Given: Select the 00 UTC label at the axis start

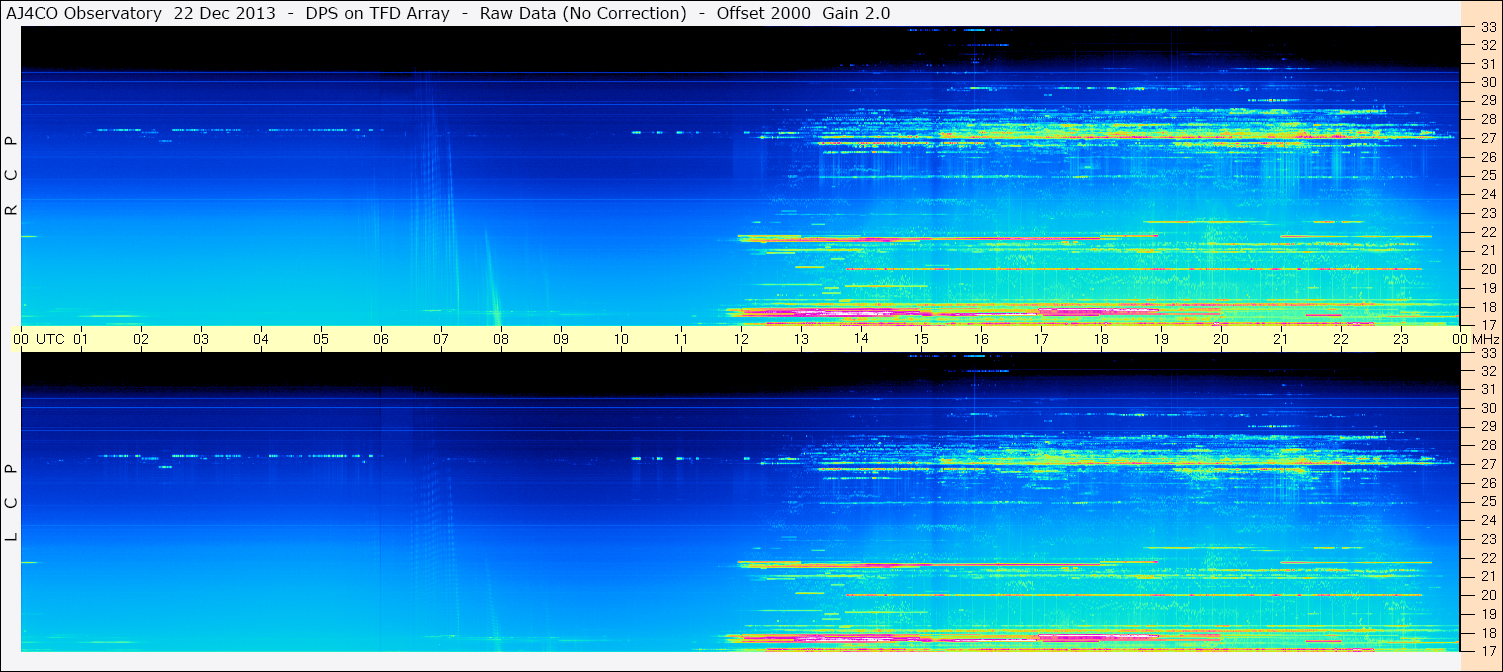Looking at the screenshot, I should tap(40, 339).
